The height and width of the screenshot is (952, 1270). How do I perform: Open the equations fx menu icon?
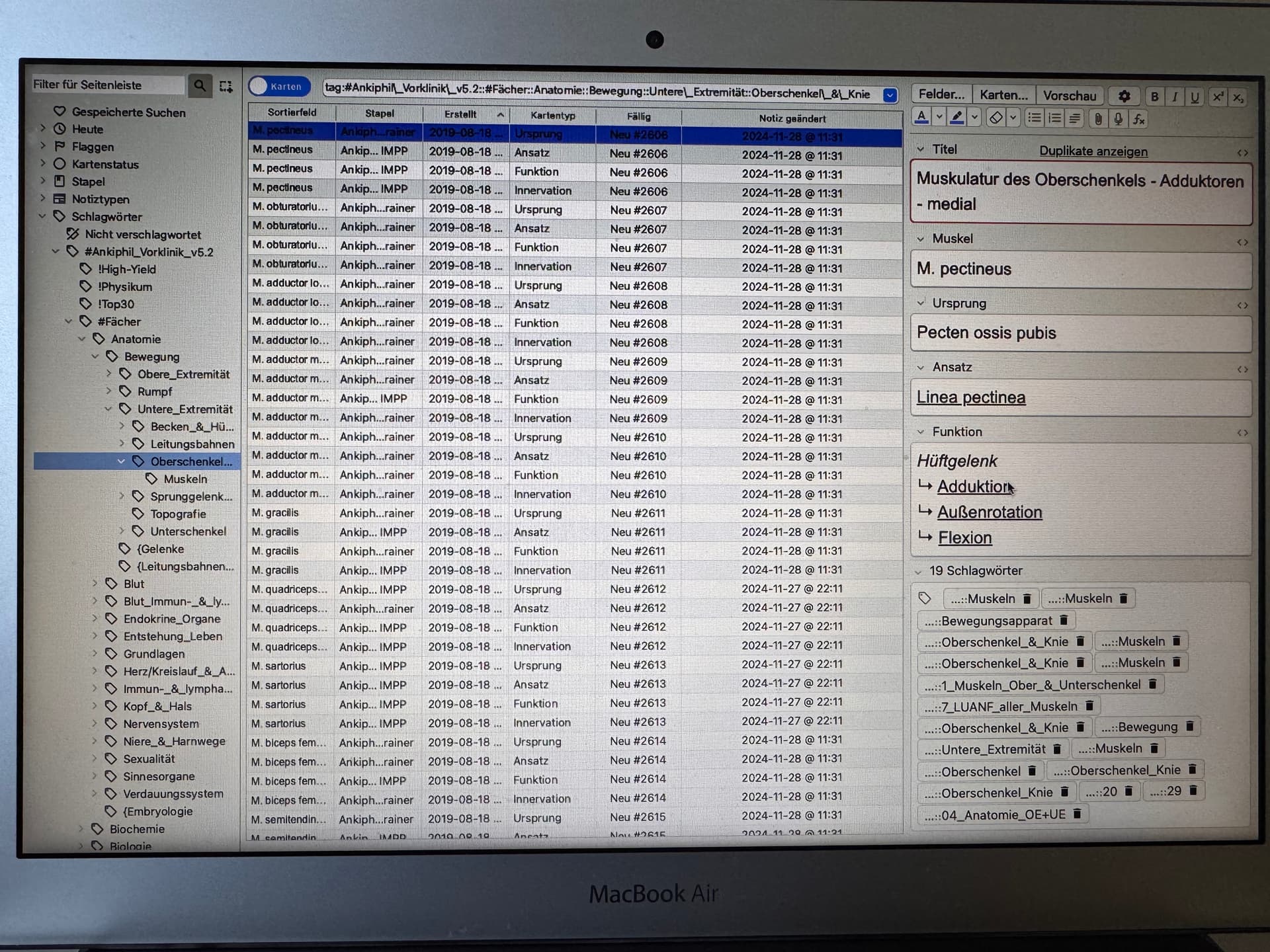pyautogui.click(x=1138, y=120)
